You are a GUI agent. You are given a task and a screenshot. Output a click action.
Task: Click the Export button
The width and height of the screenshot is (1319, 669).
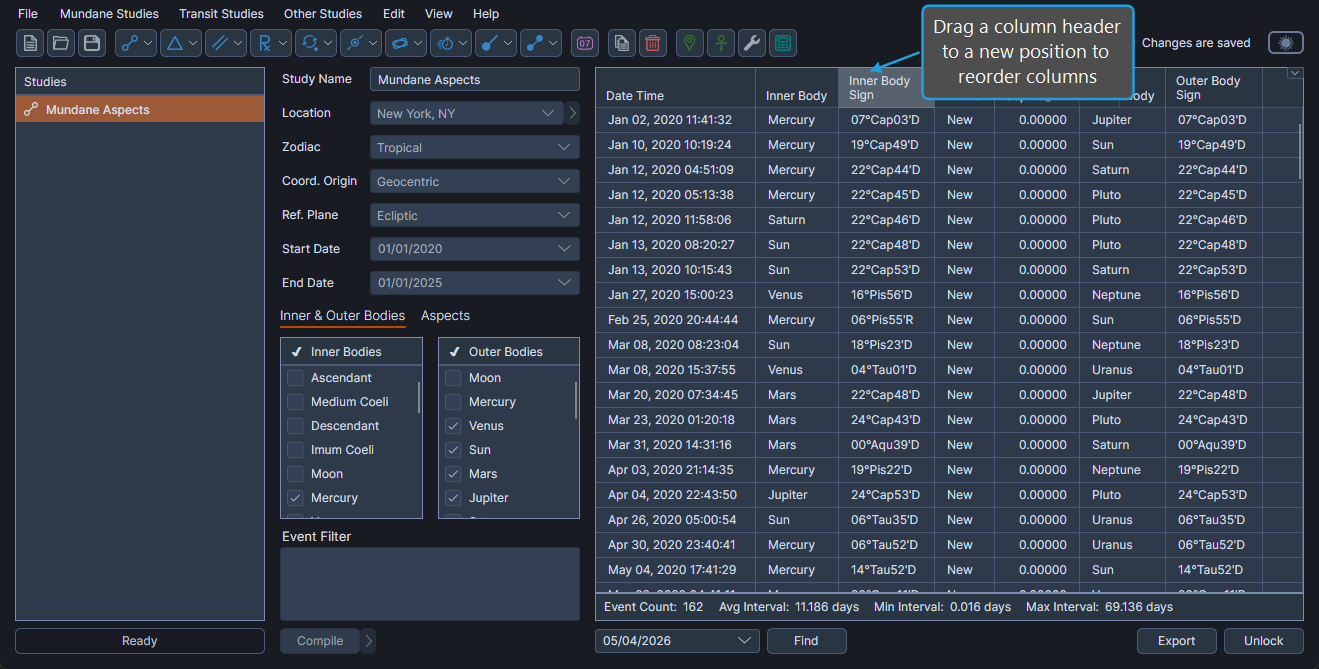coord(1177,641)
